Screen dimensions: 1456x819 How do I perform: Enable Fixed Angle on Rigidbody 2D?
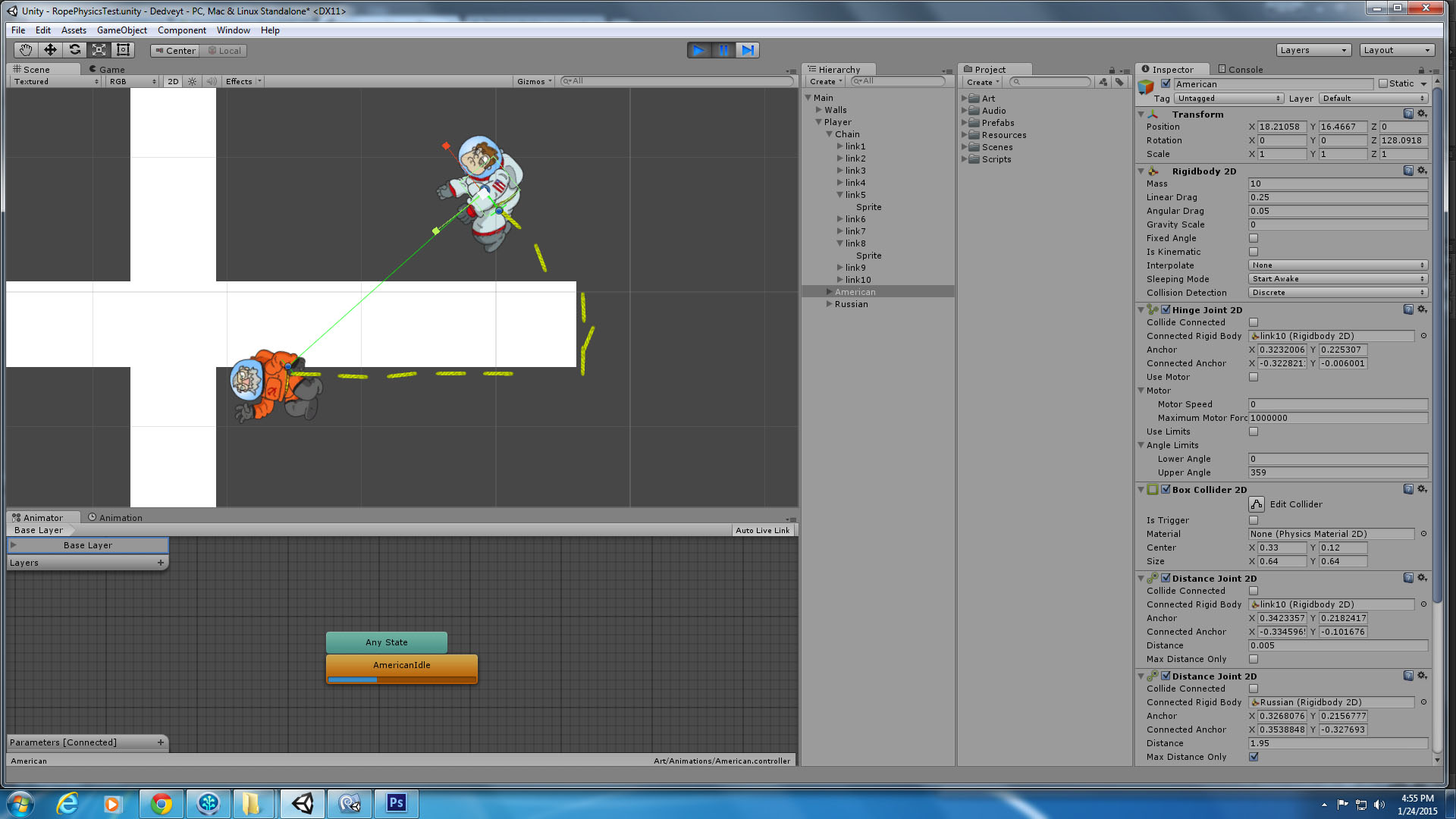point(1254,238)
